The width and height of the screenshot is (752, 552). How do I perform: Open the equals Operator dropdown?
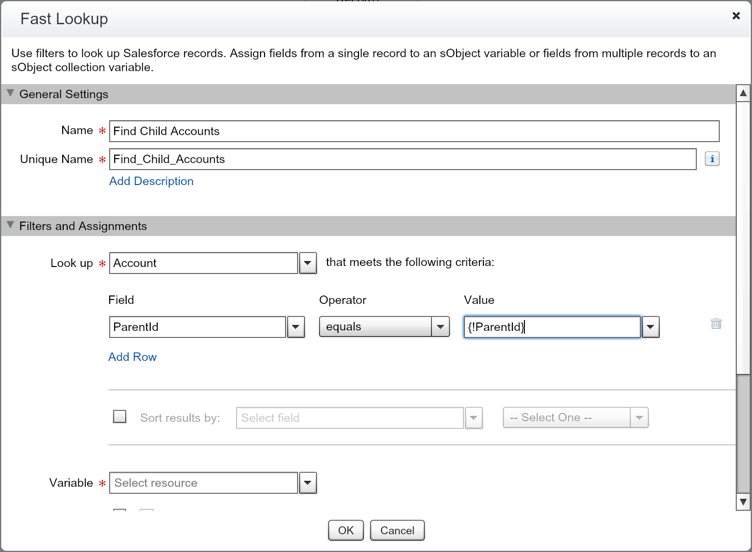tap(440, 327)
